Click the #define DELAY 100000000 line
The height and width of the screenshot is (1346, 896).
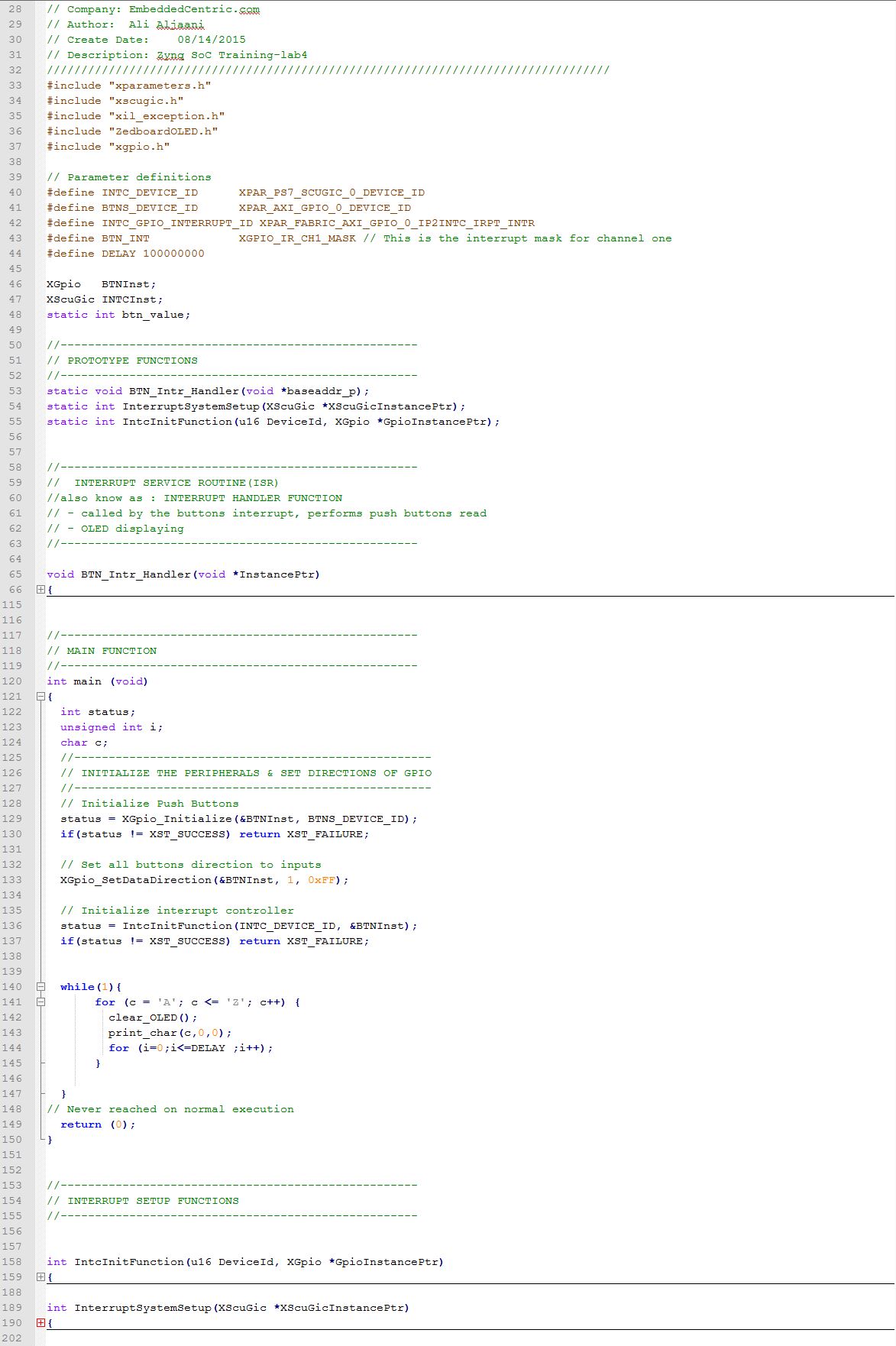125,254
